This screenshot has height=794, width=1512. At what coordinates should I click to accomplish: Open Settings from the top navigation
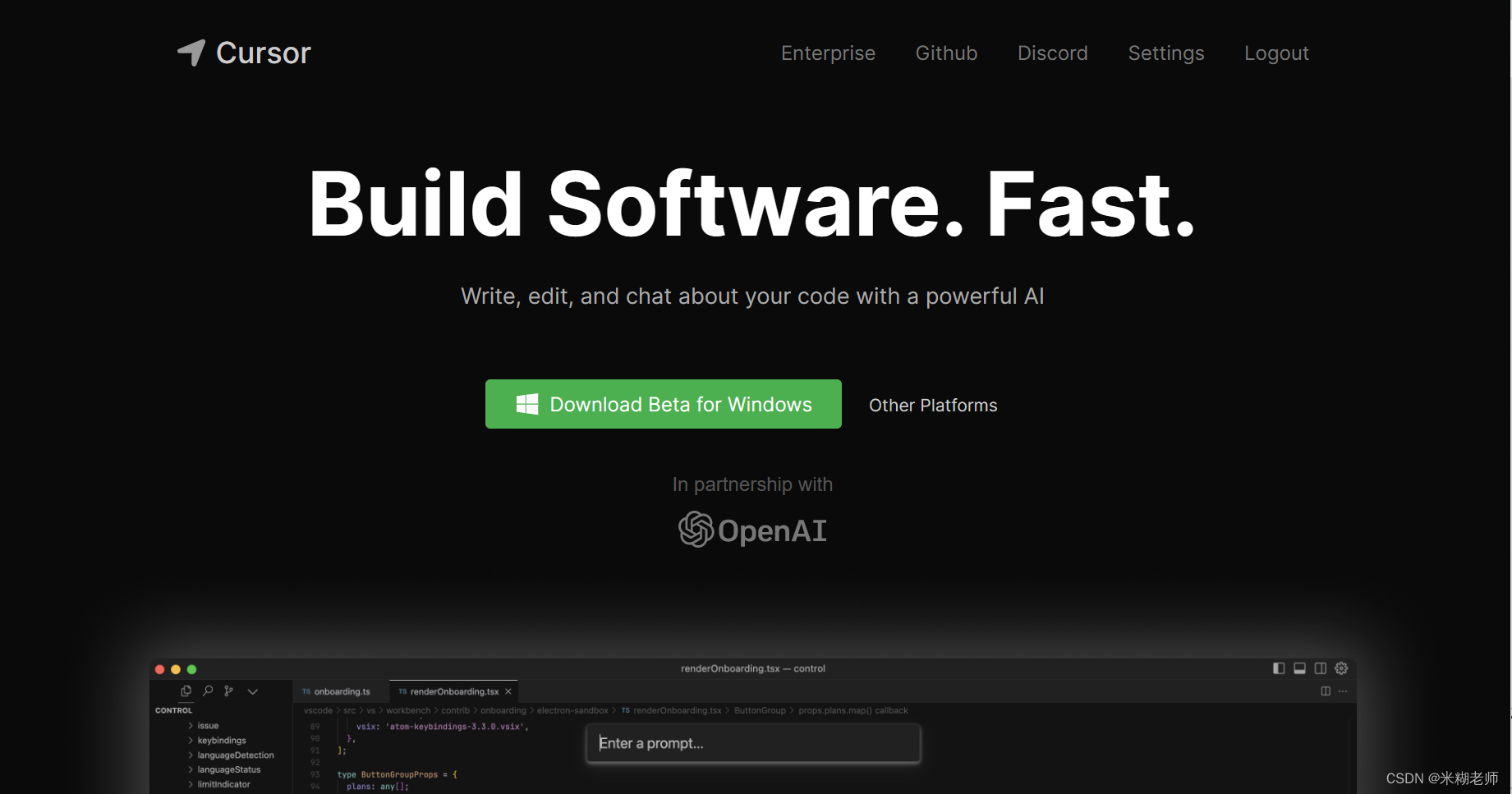pyautogui.click(x=1166, y=53)
